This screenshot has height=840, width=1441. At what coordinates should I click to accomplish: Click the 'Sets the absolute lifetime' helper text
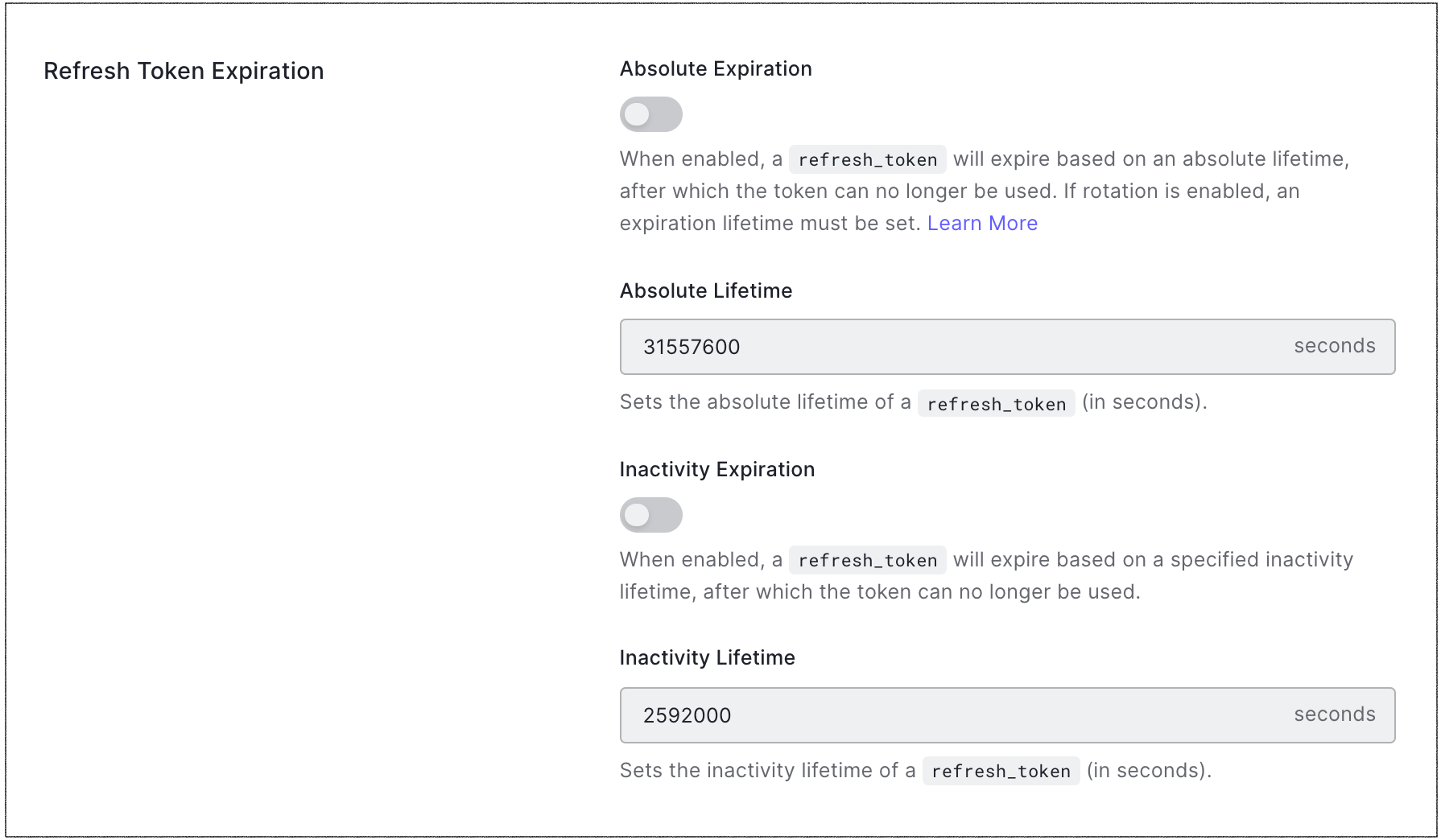[765, 402]
